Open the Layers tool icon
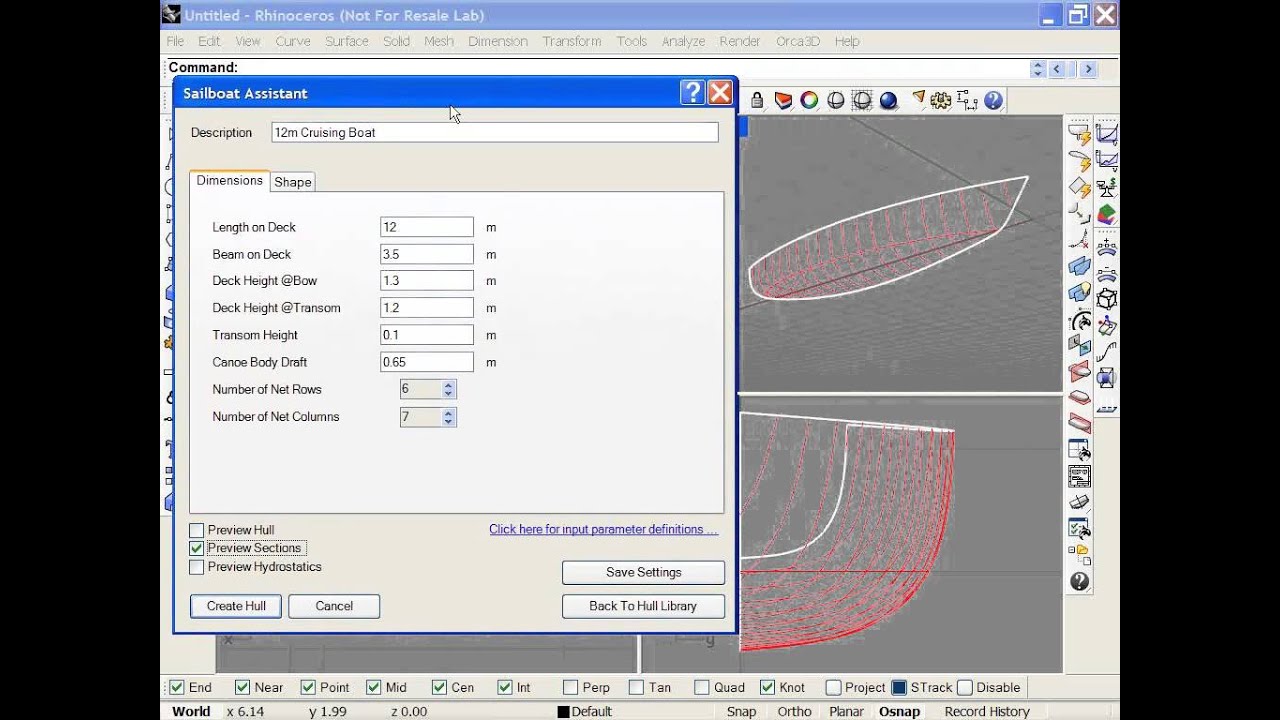 click(x=783, y=100)
